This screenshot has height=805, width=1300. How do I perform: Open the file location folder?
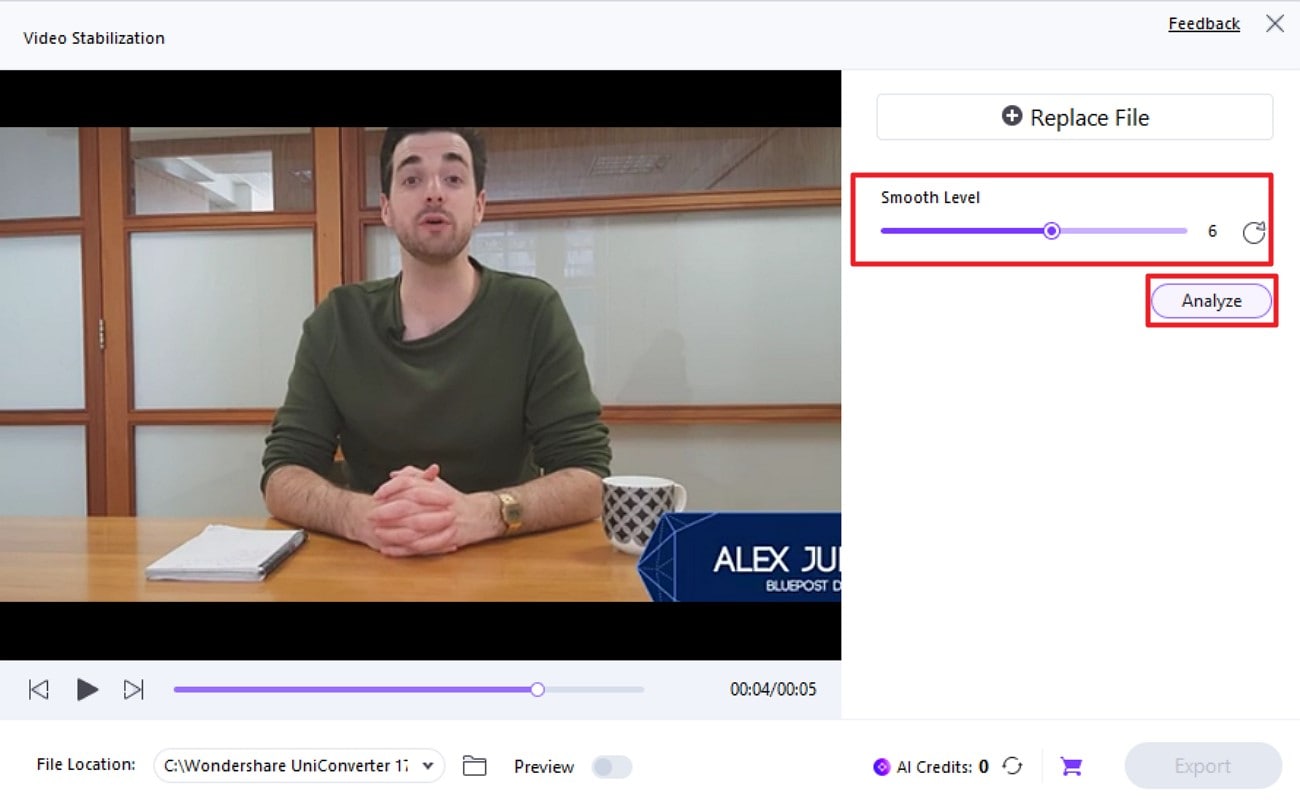pos(474,765)
